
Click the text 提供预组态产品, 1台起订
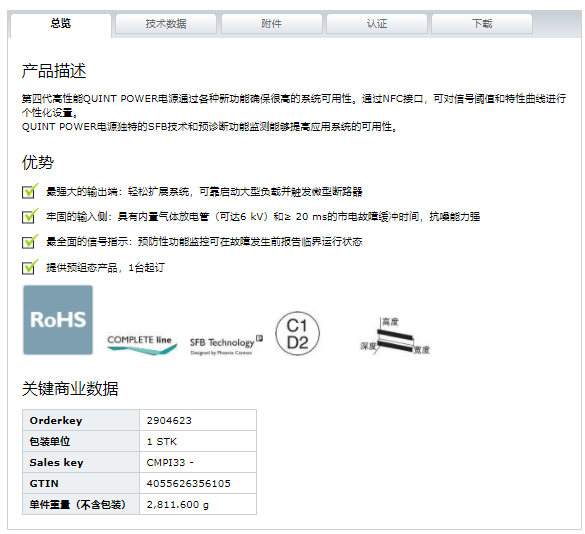(x=105, y=268)
